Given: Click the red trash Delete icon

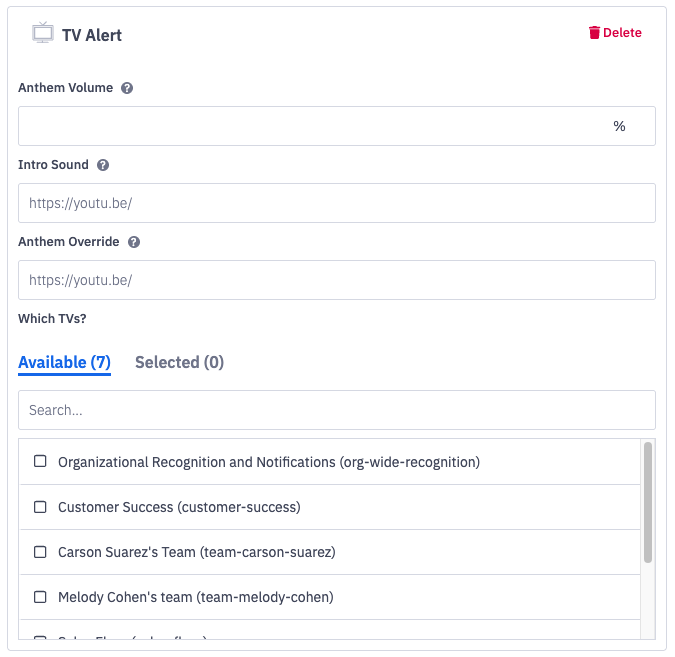Looking at the screenshot, I should tap(594, 33).
